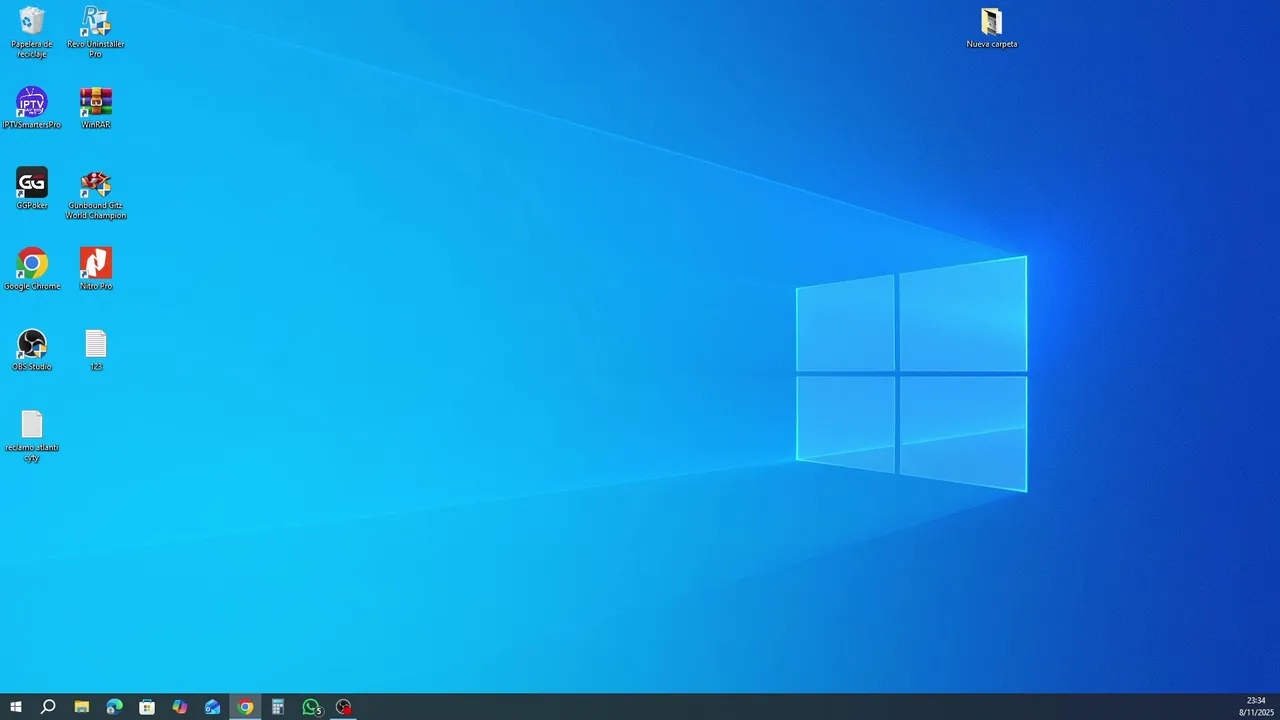Open Copilot from the taskbar

[x=180, y=707]
